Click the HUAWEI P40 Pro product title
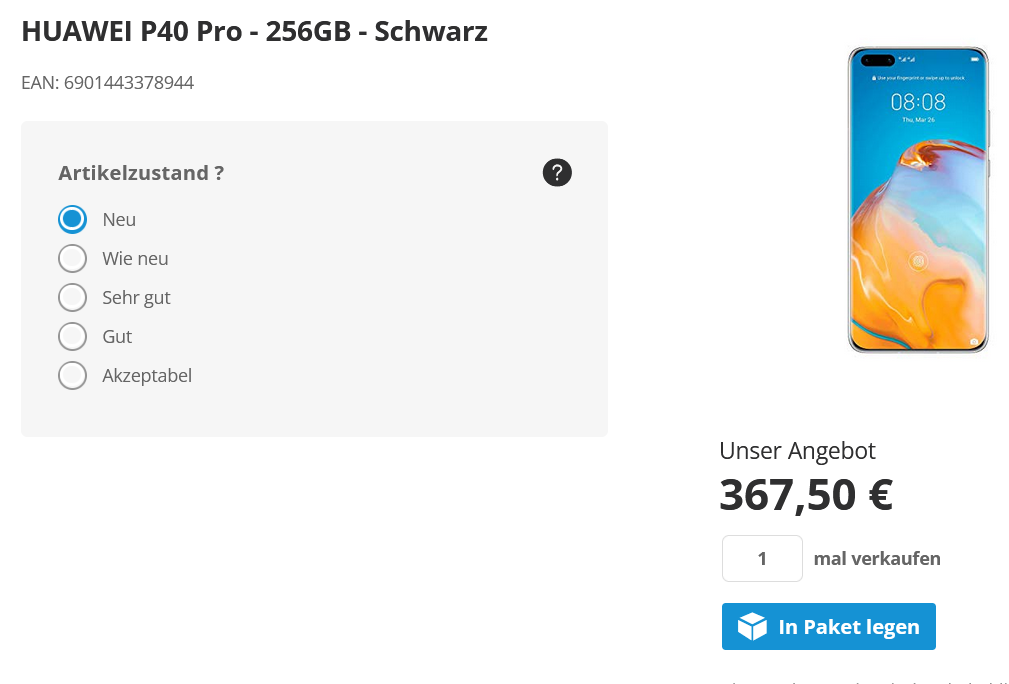Screen dimensions: 1009x684 pyautogui.click(x=255, y=31)
